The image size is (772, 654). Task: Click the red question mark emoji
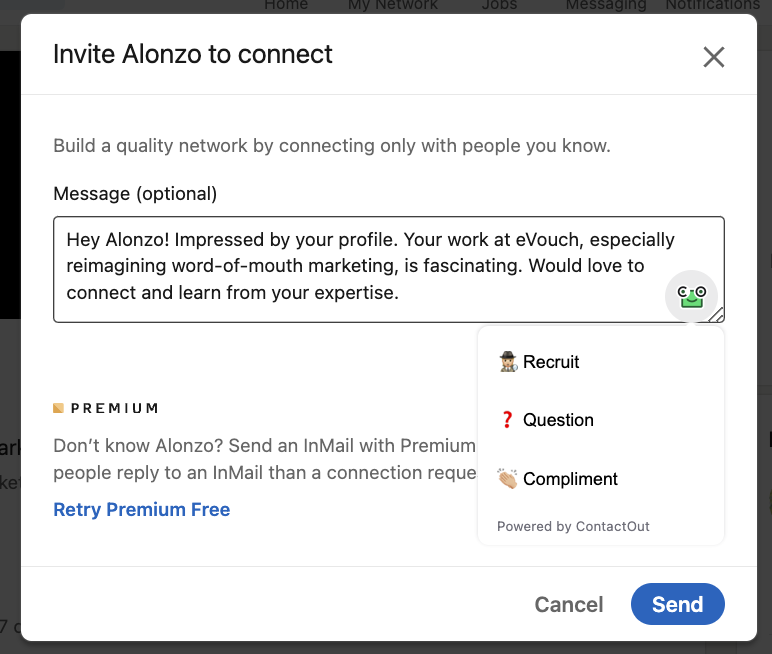click(x=507, y=420)
